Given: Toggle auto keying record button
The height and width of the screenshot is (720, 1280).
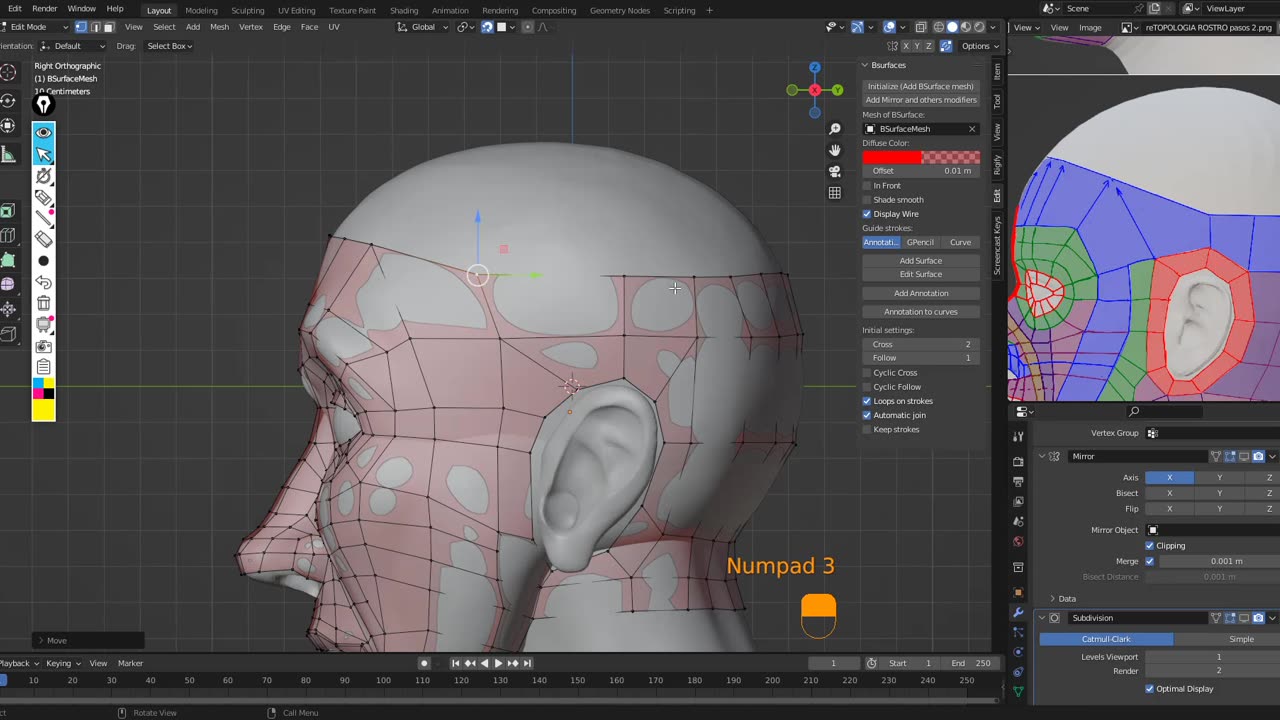Looking at the screenshot, I should (x=424, y=663).
